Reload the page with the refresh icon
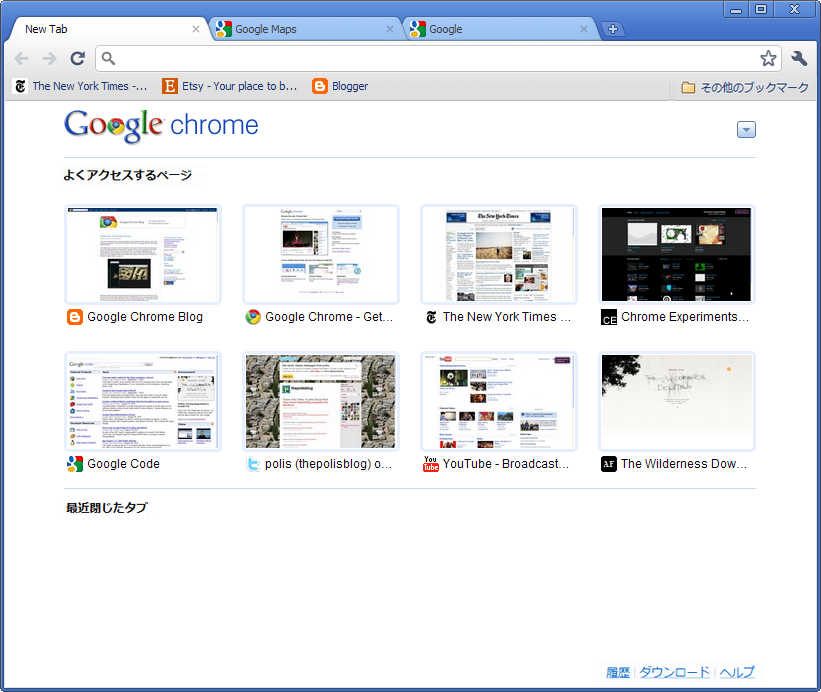Screen dimensions: 821x692 [x=77, y=59]
